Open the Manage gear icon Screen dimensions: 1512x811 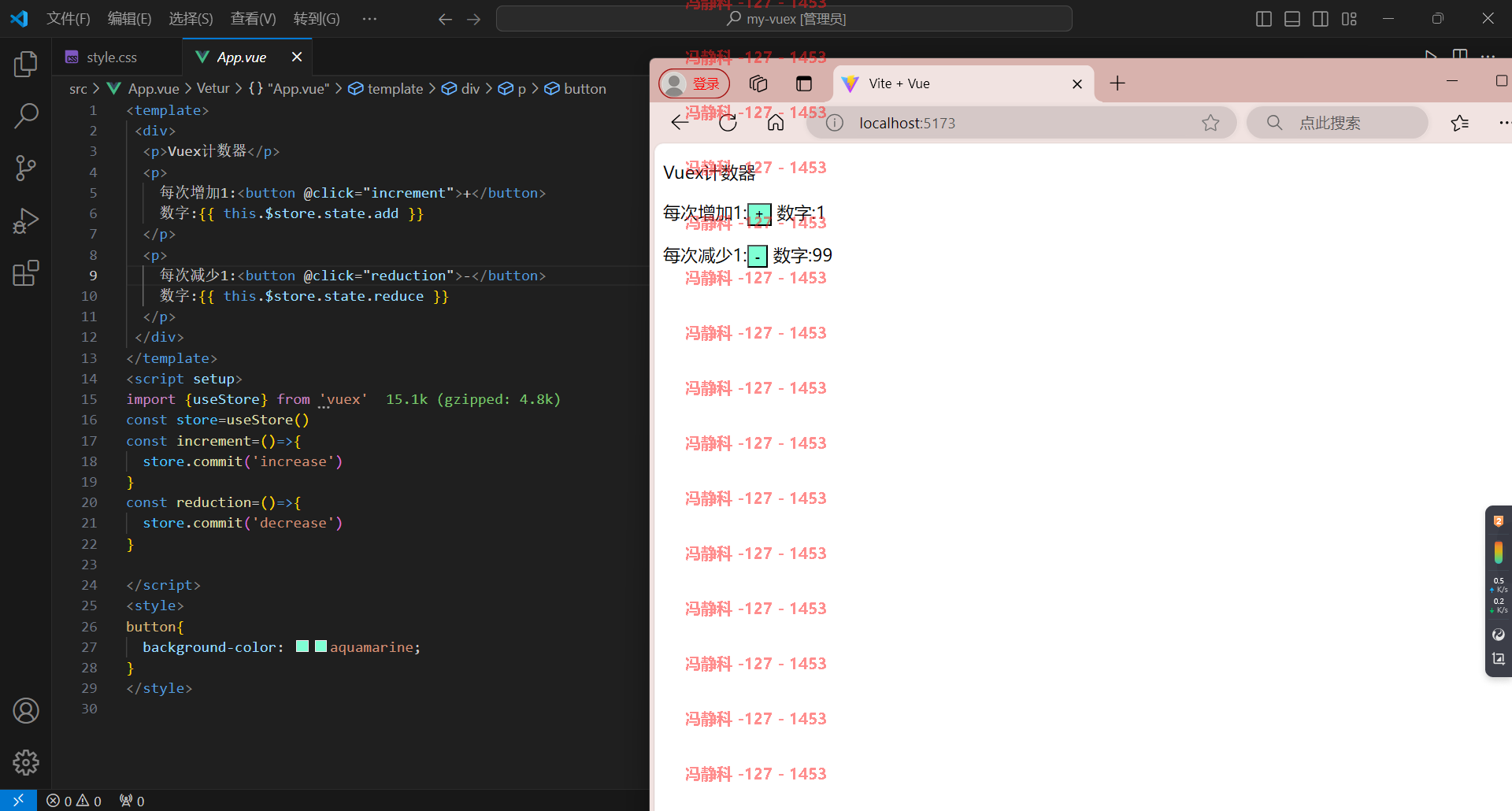pyautogui.click(x=25, y=762)
